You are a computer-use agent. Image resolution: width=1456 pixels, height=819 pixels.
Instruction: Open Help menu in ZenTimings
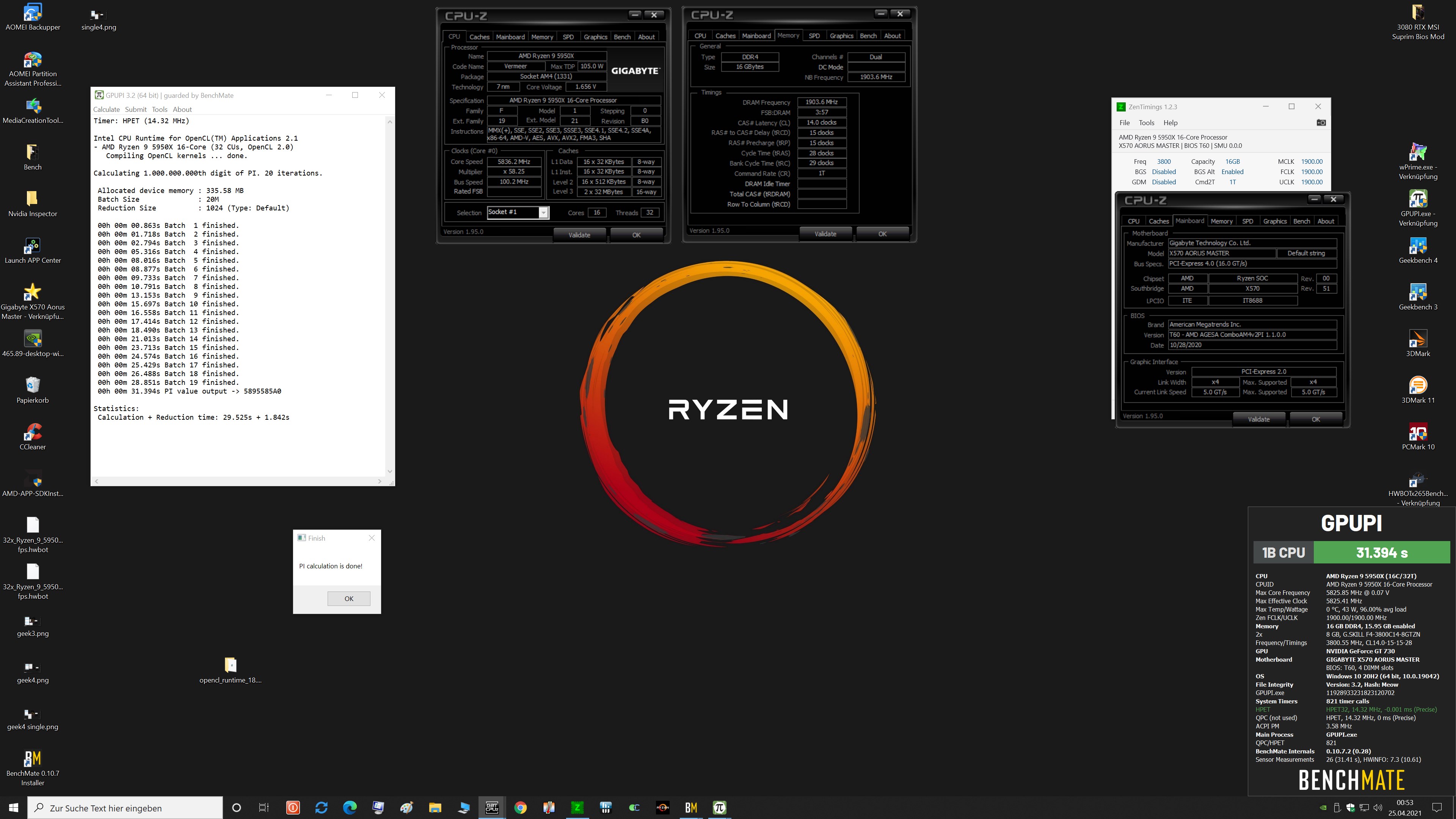click(x=1170, y=122)
